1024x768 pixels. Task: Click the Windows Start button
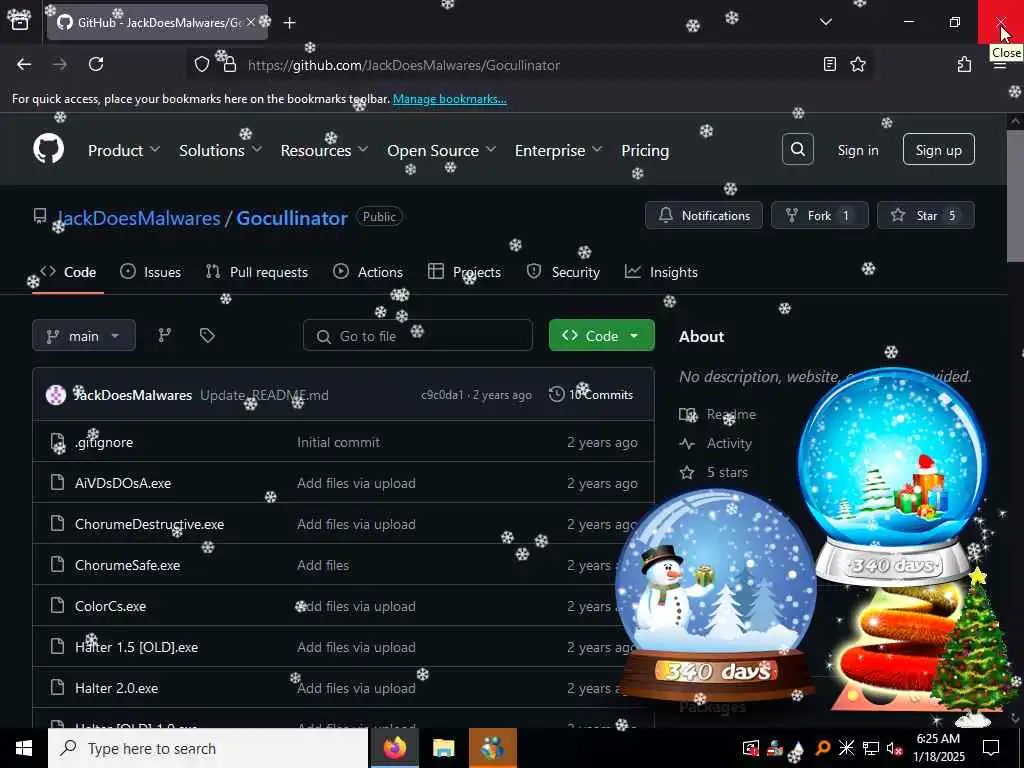24,748
